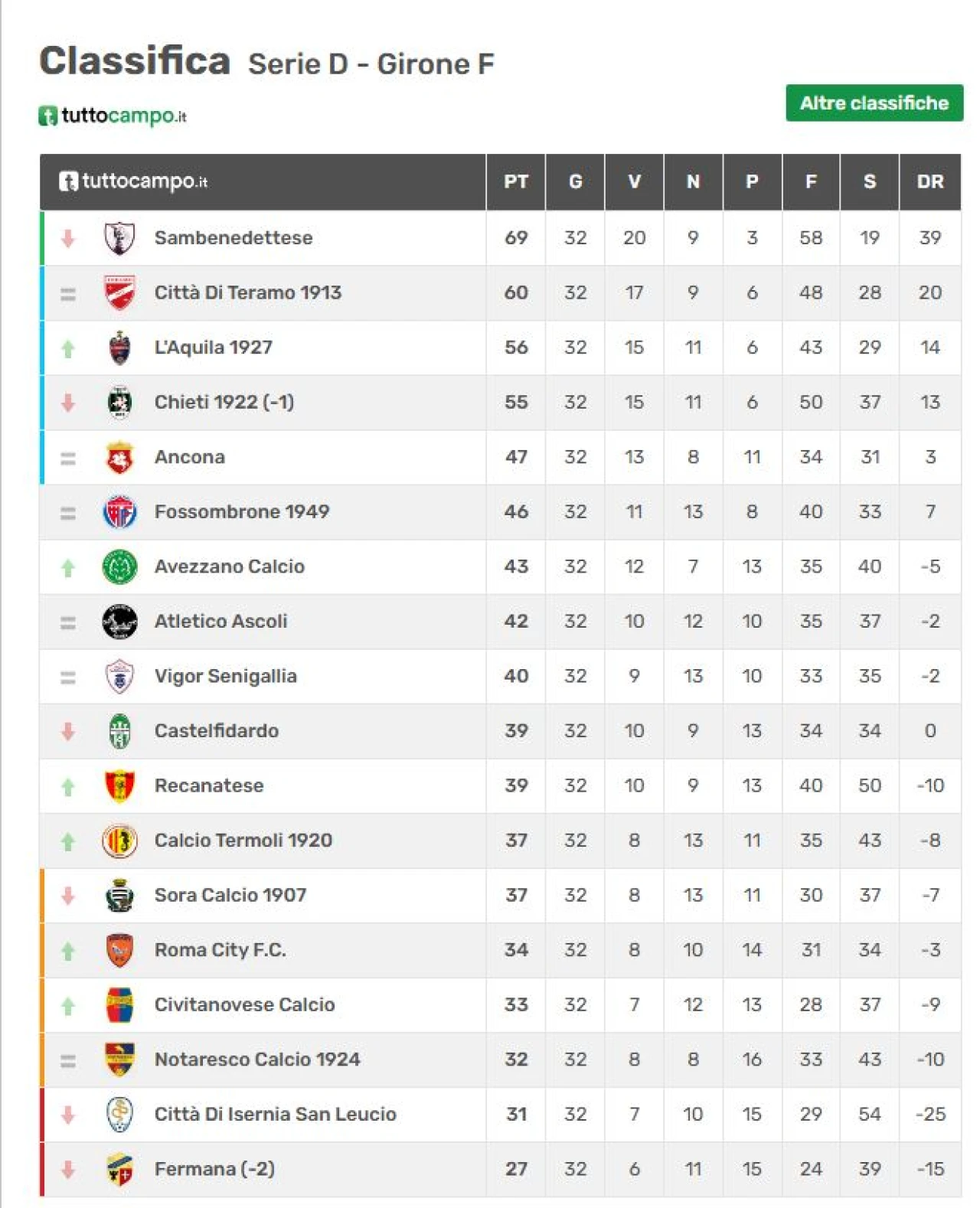The width and height of the screenshot is (980, 1208).
Task: Open the L'Aquila 1927 team logo
Action: (119, 348)
